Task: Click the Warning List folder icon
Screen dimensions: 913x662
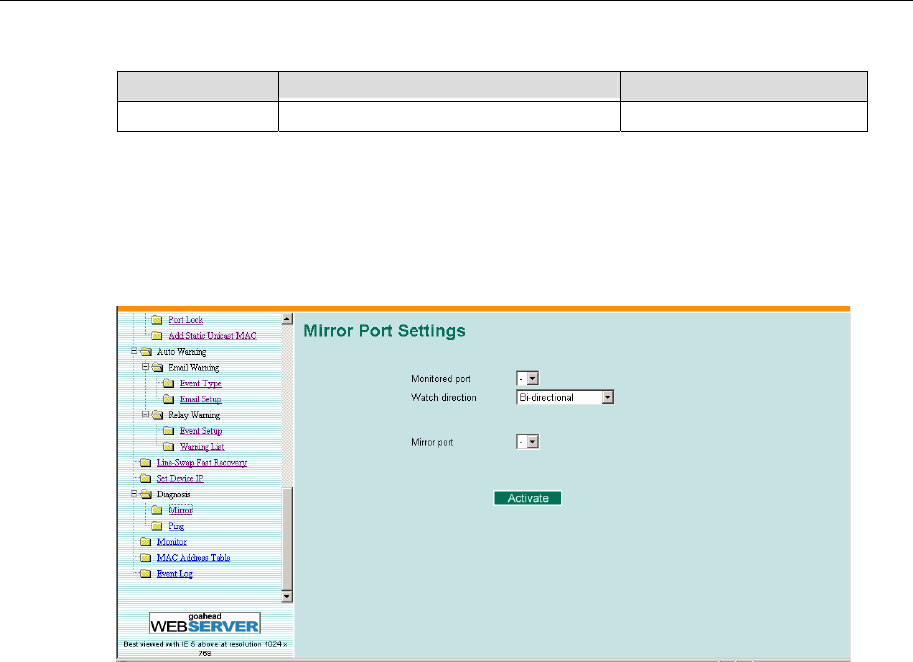Action: 169,446
